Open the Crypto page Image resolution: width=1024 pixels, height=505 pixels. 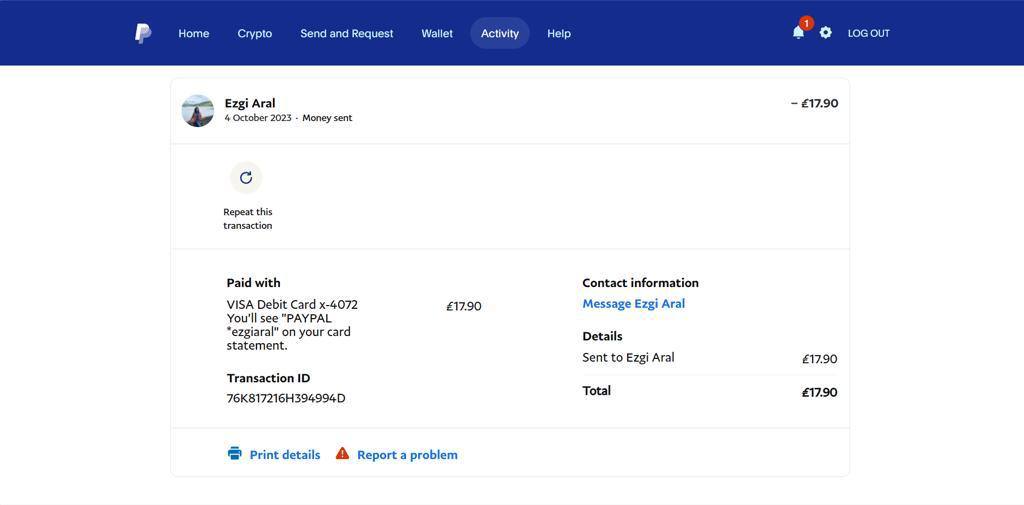coord(255,33)
